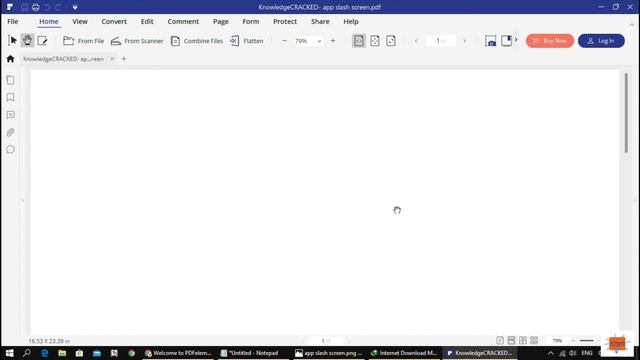Open Windows Start menu
The width and height of the screenshot is (640, 360).
[9, 353]
